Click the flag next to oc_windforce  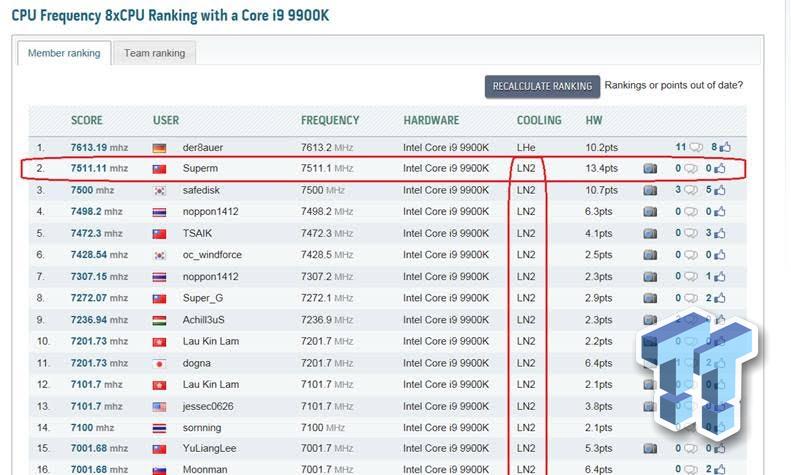159,255
